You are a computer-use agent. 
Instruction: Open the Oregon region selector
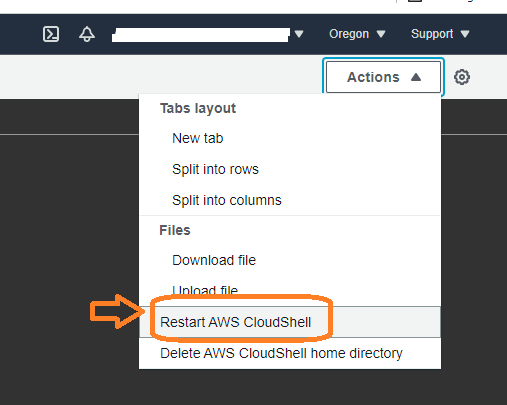pos(357,34)
